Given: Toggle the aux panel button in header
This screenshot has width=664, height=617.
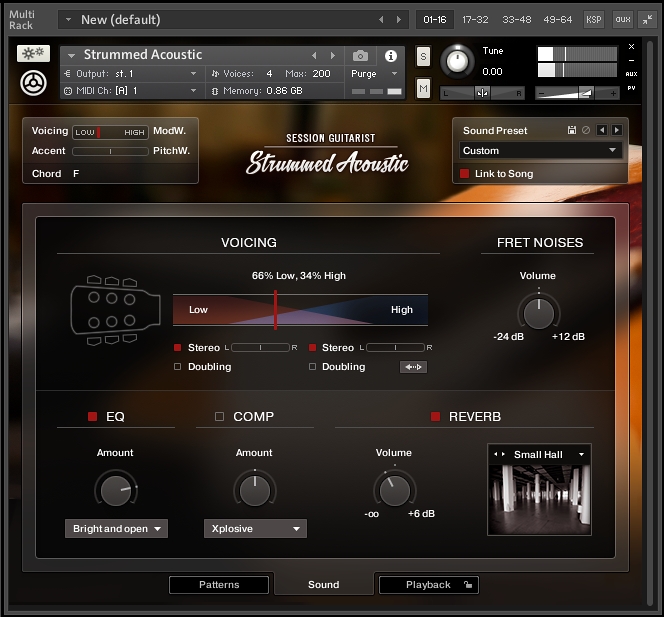Looking at the screenshot, I should [x=622, y=19].
